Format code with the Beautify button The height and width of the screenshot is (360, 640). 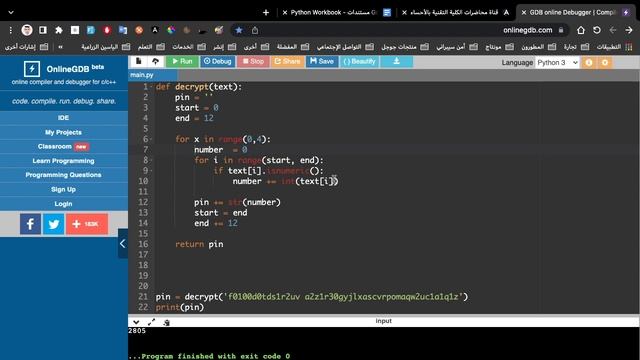359,61
